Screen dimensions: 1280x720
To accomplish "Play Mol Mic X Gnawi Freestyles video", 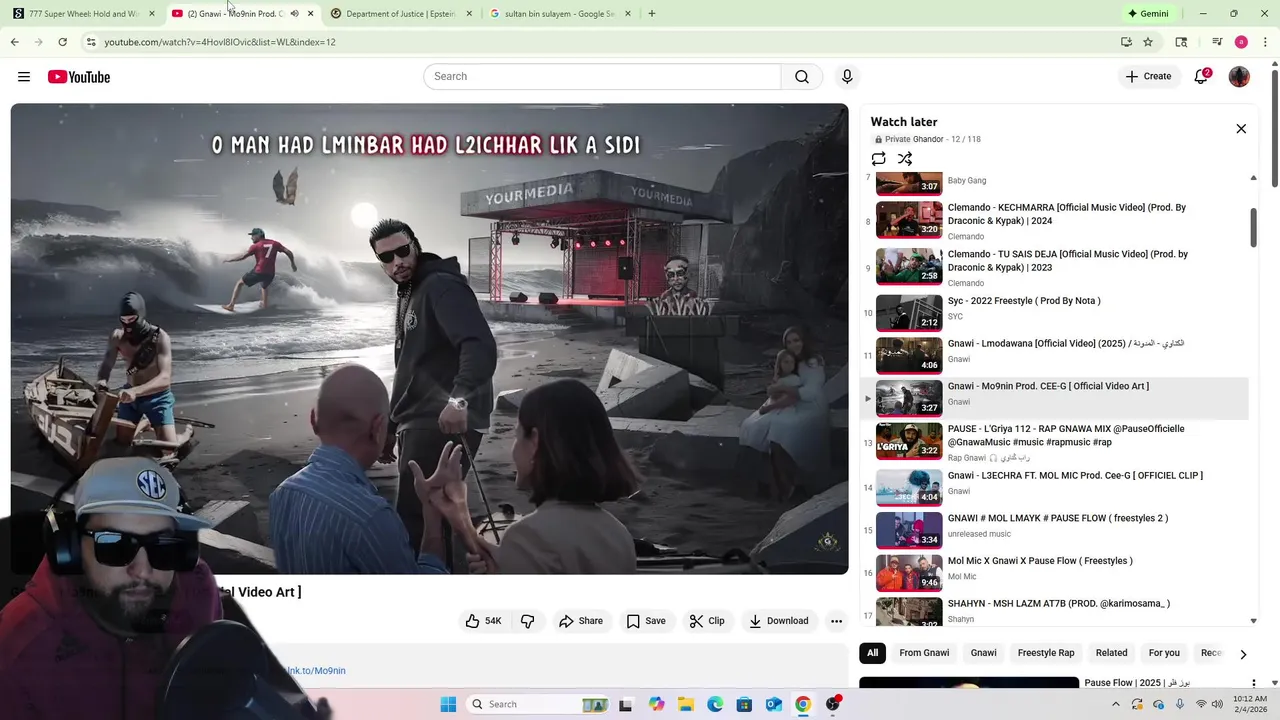I will (x=1055, y=573).
